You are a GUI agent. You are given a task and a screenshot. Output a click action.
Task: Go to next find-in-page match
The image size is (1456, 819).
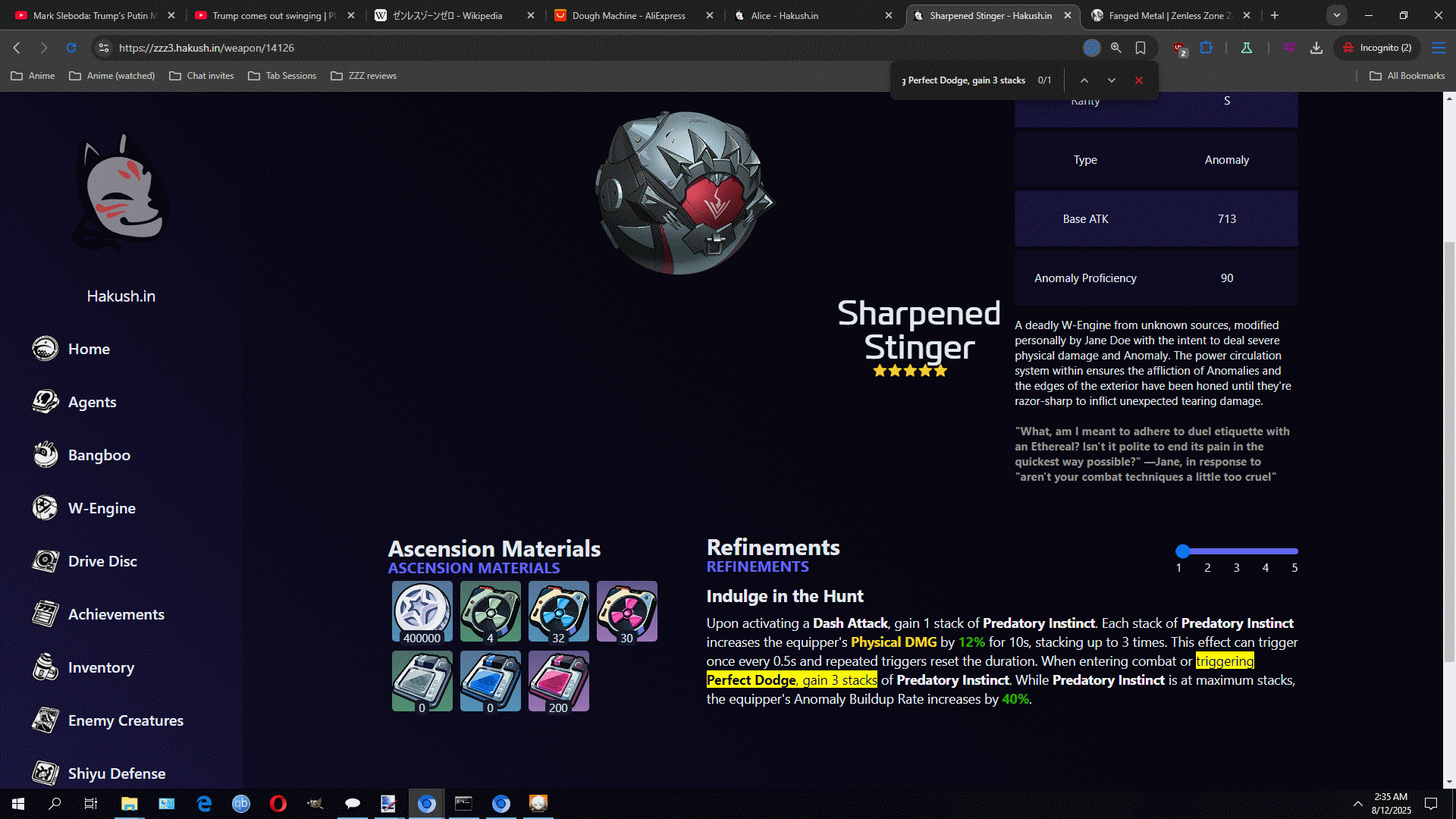click(x=1112, y=80)
